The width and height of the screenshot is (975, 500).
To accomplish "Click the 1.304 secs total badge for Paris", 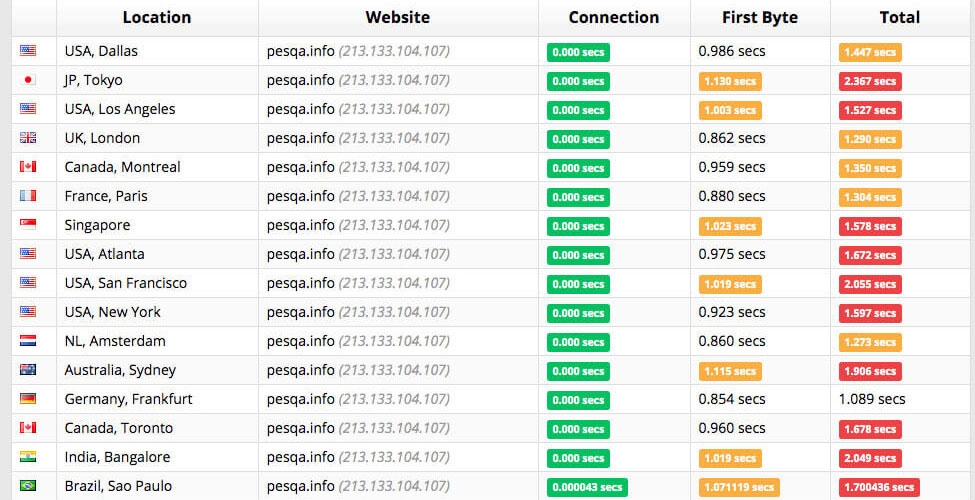I will [870, 197].
